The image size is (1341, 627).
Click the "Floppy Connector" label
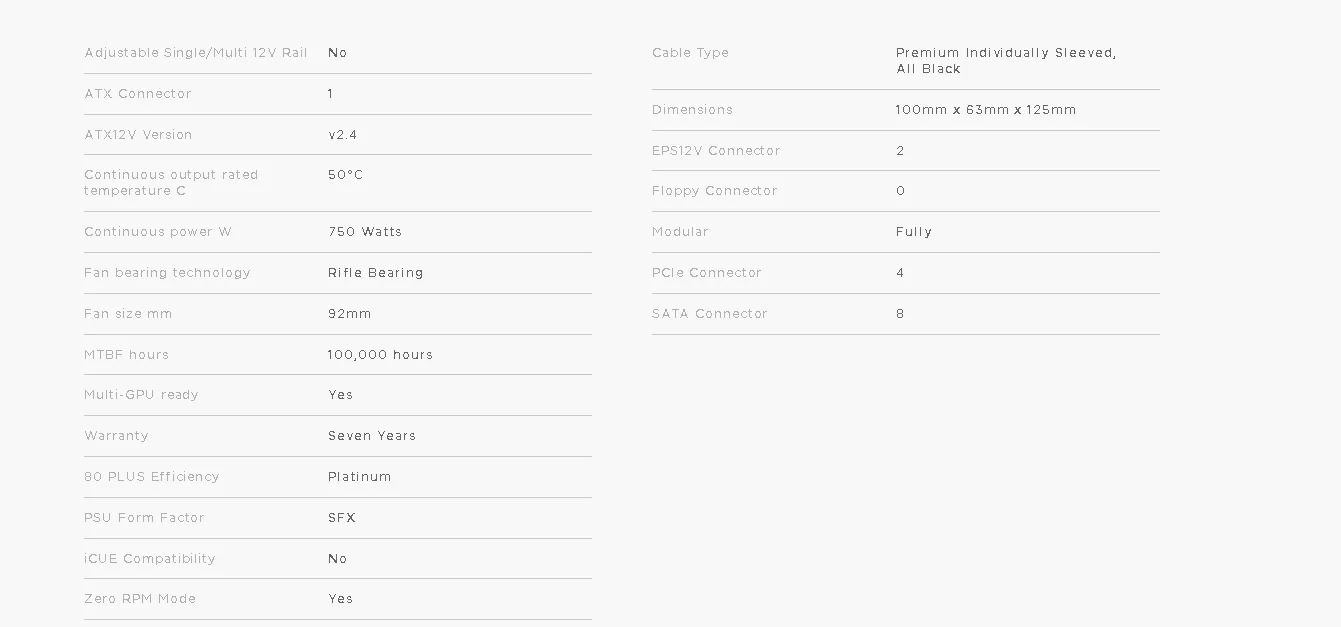[x=714, y=191]
